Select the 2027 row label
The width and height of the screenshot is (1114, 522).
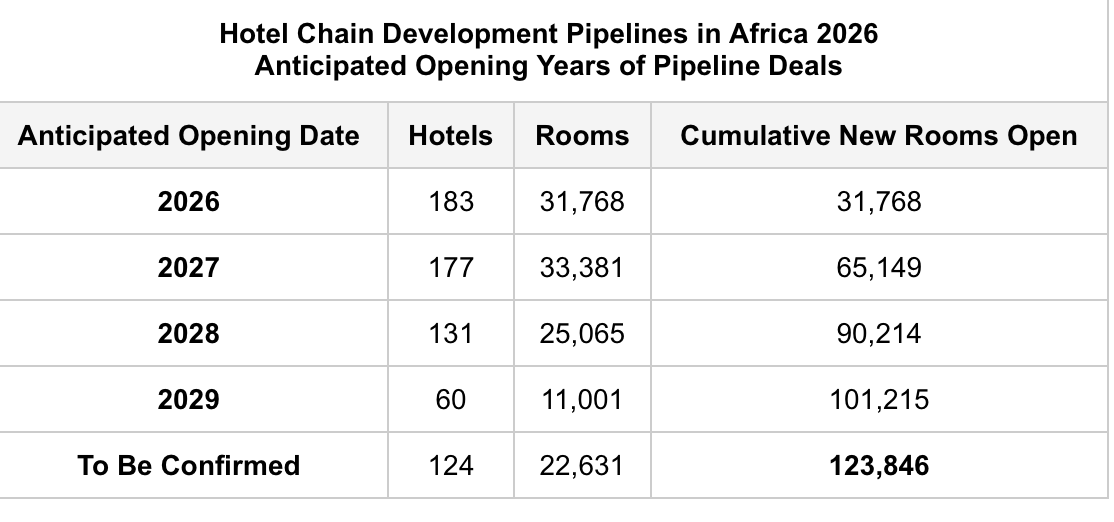coord(189,268)
